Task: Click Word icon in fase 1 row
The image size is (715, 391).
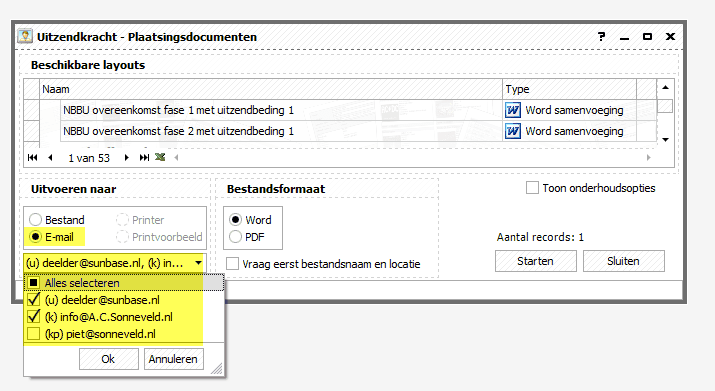Action: tap(513, 110)
